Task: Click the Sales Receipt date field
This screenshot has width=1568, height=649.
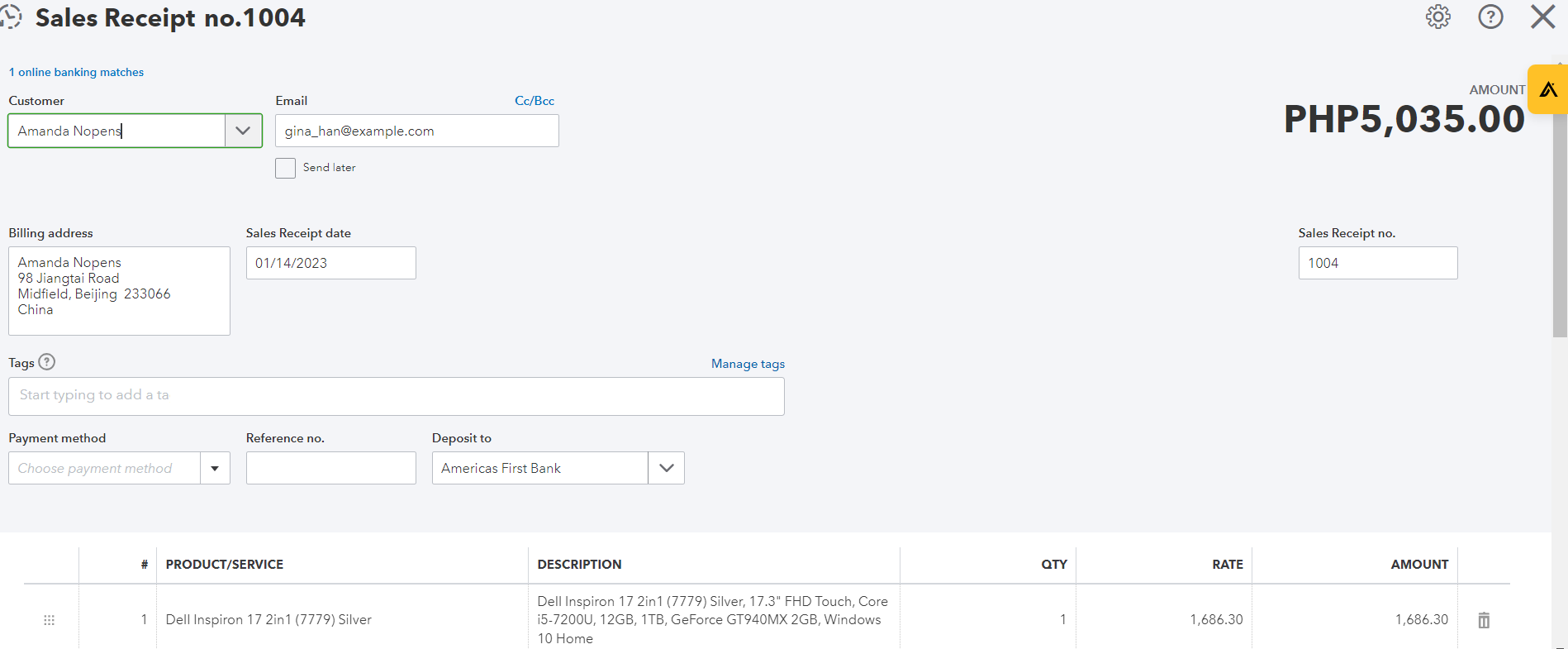Action: pyautogui.click(x=330, y=263)
